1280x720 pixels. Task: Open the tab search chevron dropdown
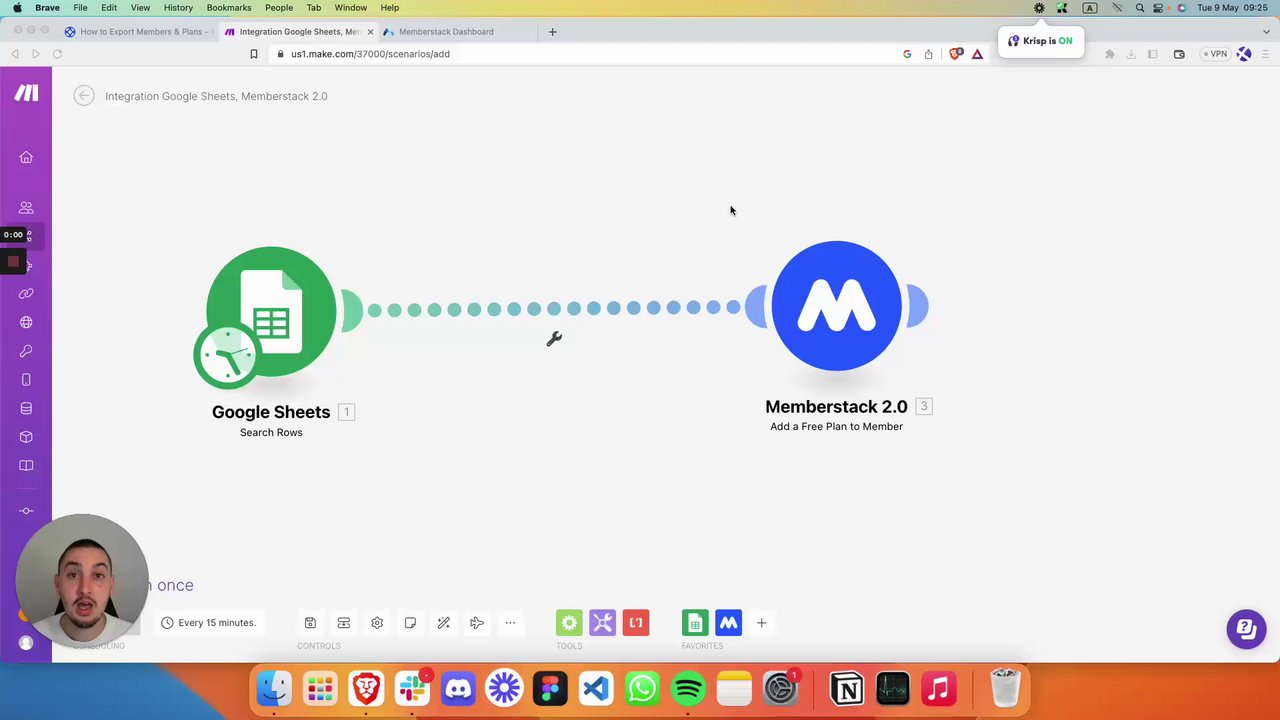point(1266,32)
